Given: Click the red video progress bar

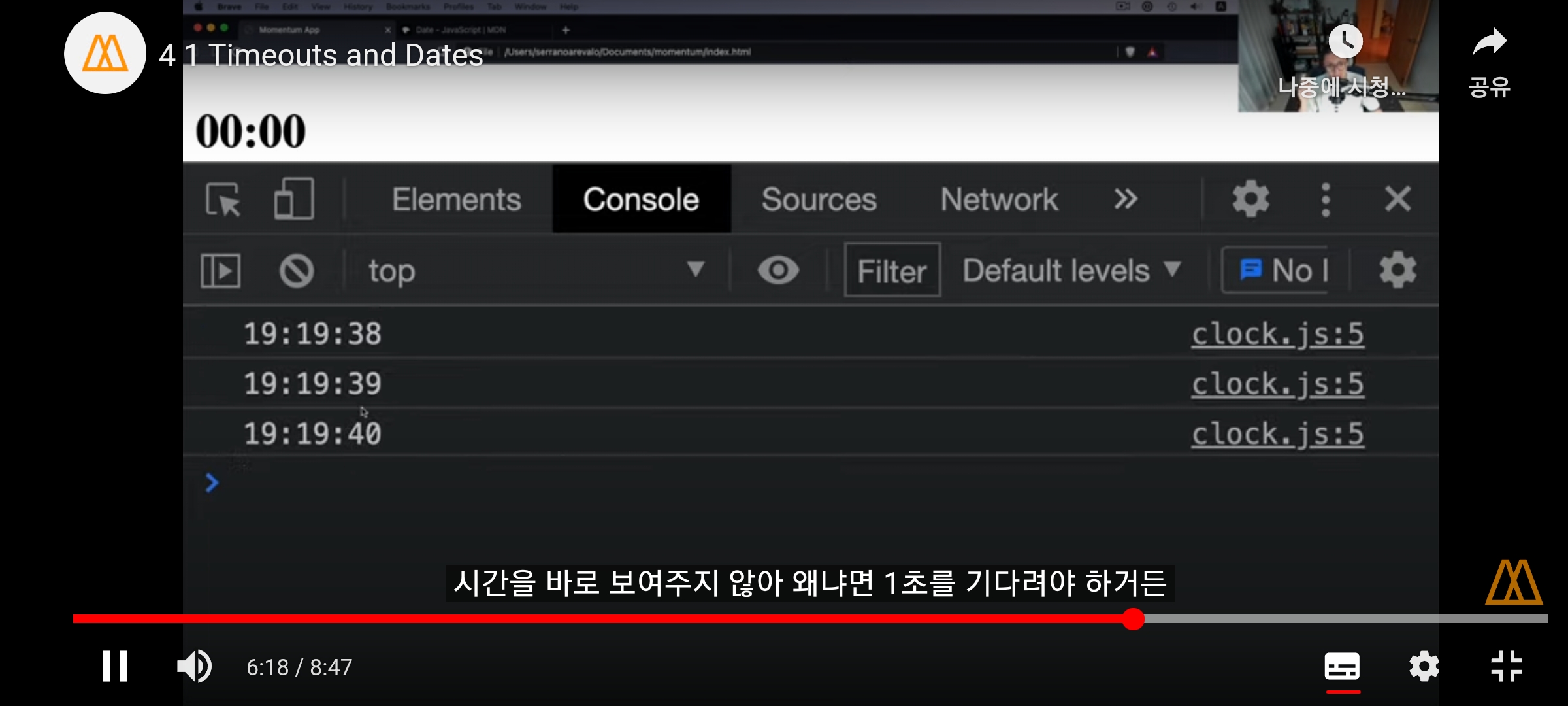Looking at the screenshot, I should (588, 618).
